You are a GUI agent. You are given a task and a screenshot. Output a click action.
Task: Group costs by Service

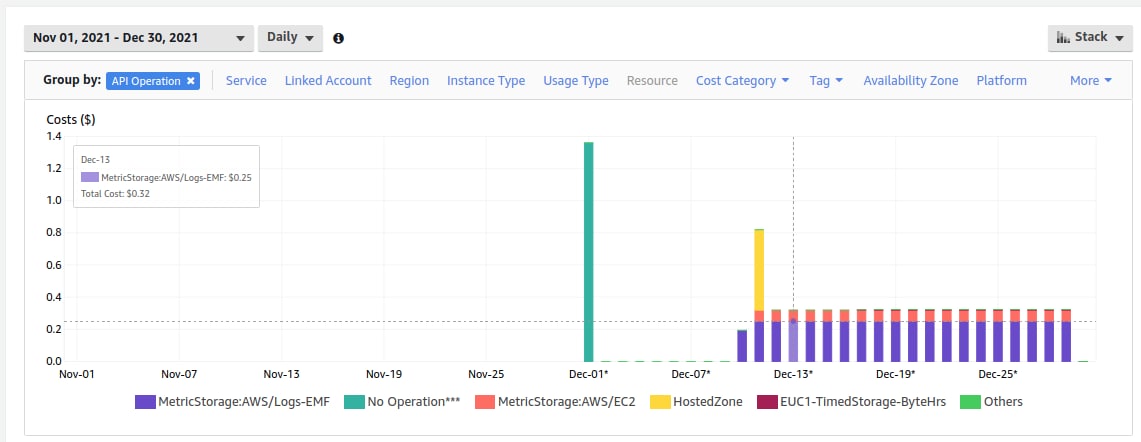[246, 81]
